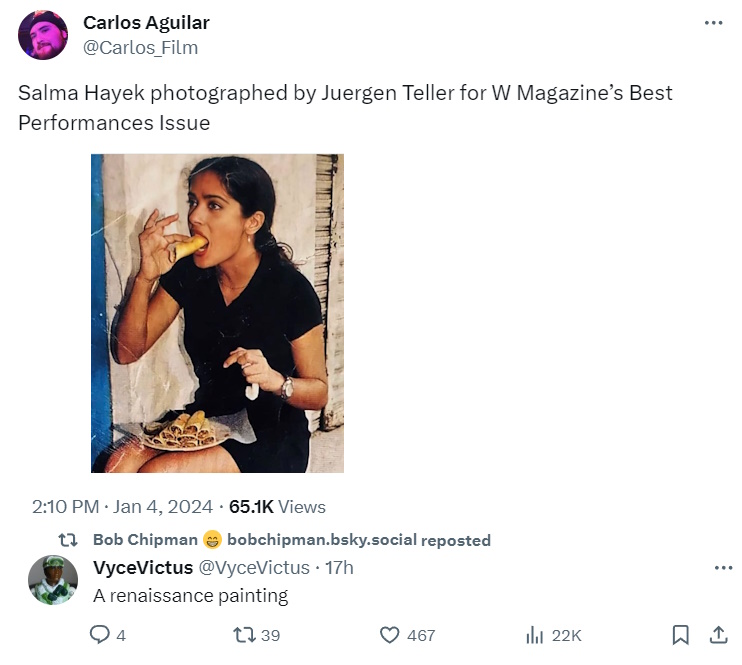The width and height of the screenshot is (742, 665).
Task: Click the @Carlos_Film handle
Action: pyautogui.click(x=140, y=47)
